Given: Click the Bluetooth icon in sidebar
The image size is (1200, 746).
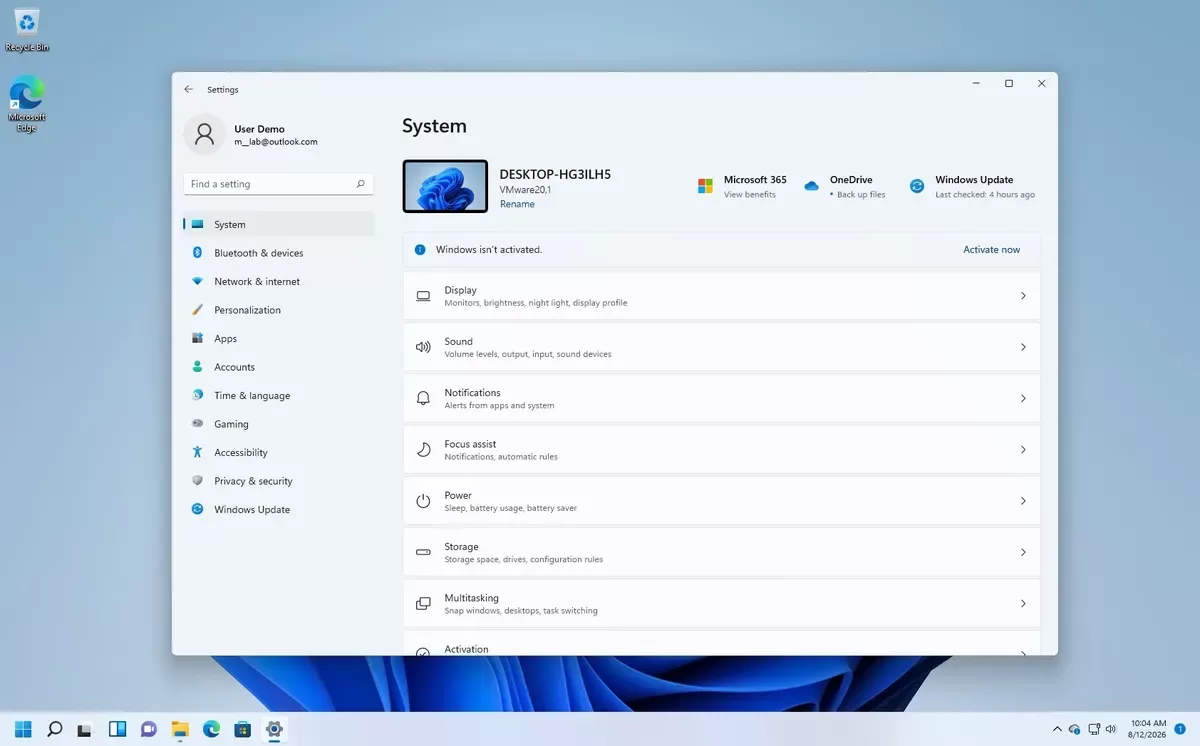Looking at the screenshot, I should pyautogui.click(x=197, y=253).
